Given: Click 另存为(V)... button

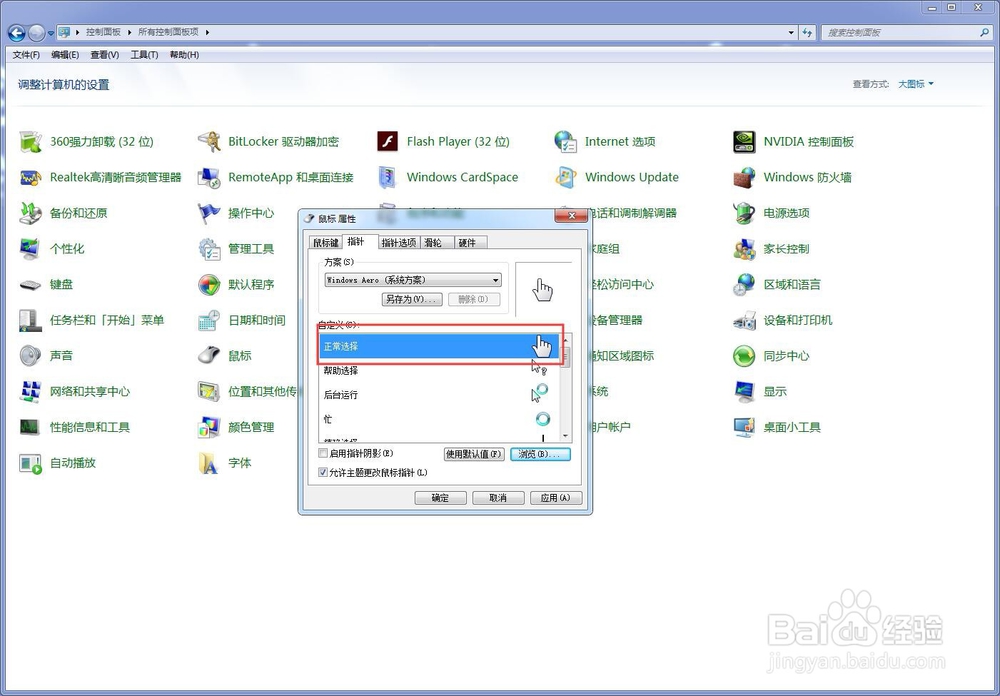Looking at the screenshot, I should [x=412, y=299].
